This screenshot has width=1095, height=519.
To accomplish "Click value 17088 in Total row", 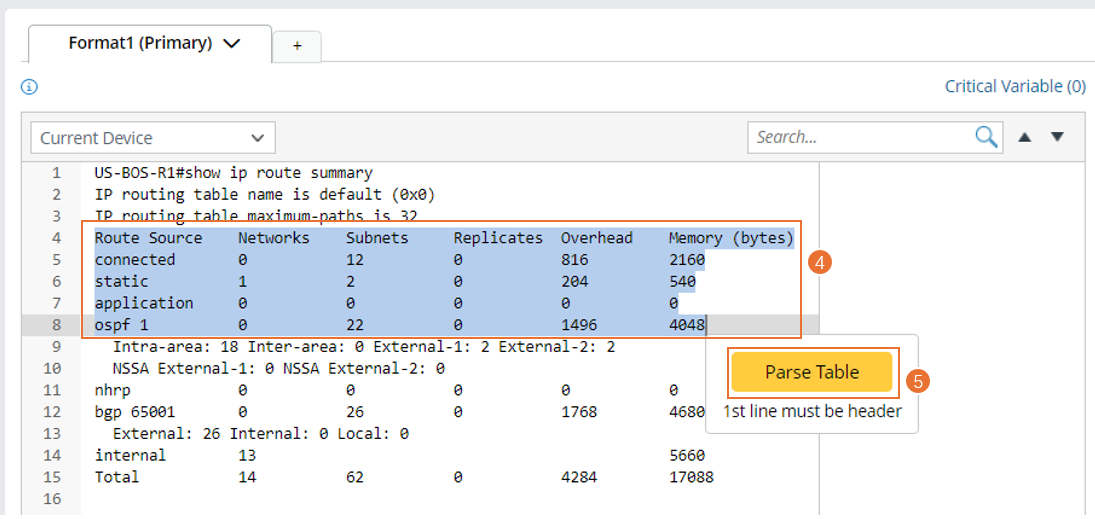I will click(x=691, y=477).
